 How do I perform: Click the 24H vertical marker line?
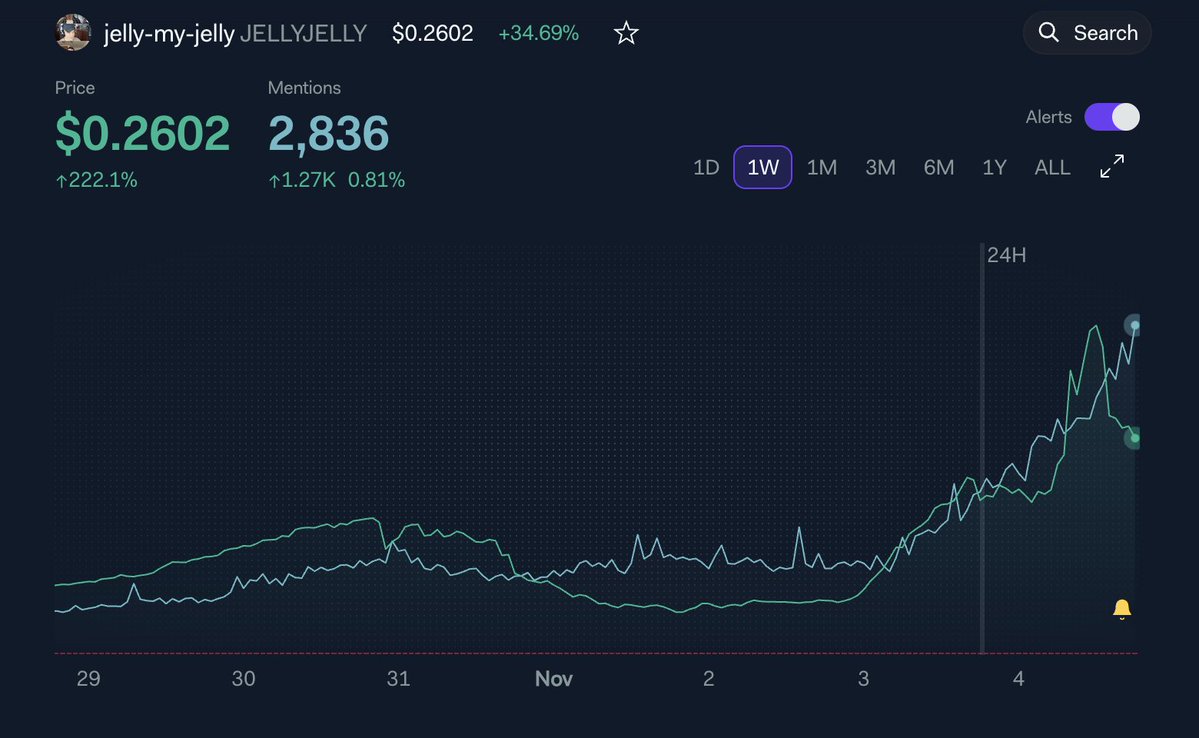[x=982, y=450]
